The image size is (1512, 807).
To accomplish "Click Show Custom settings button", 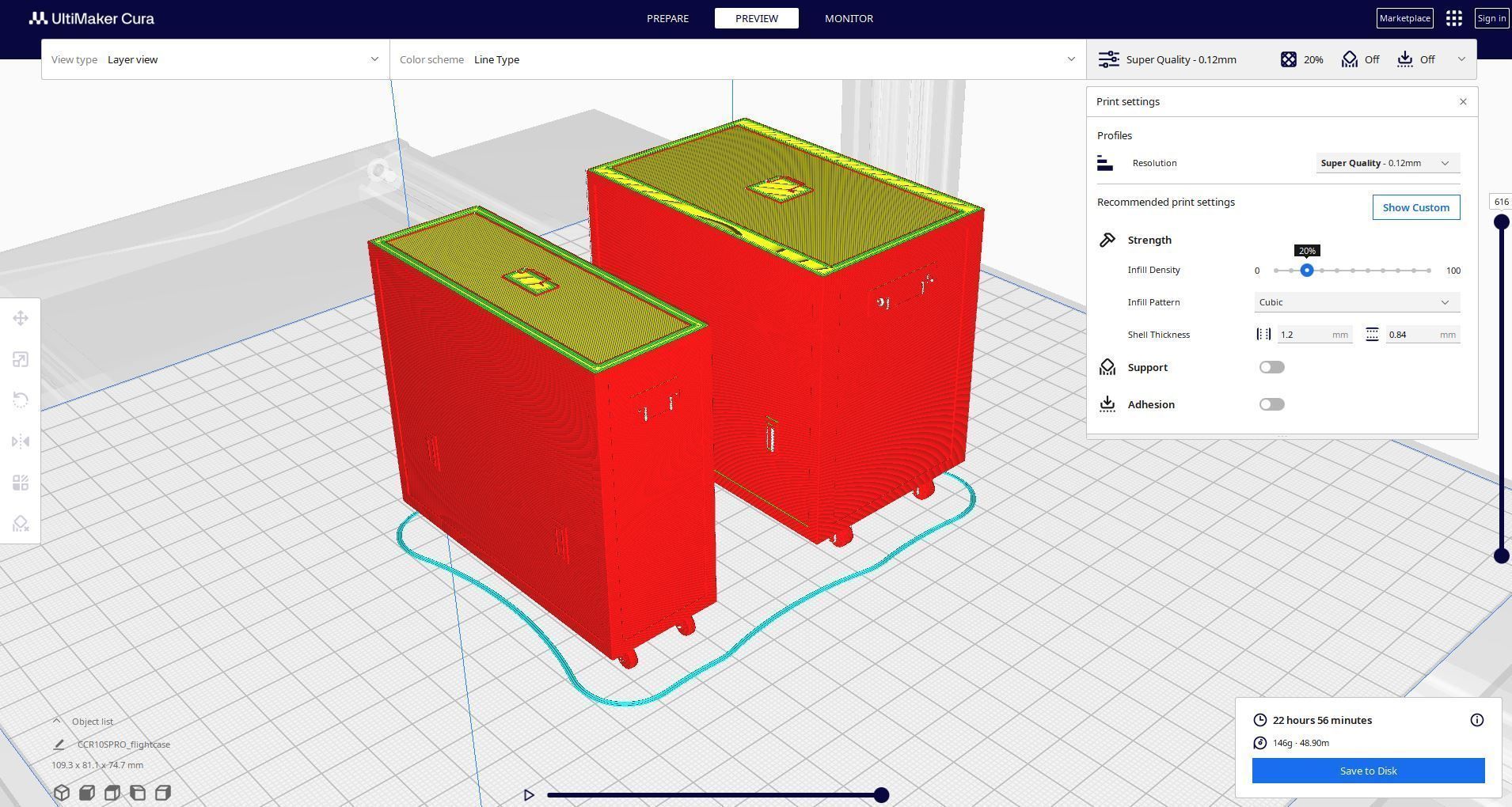I will point(1415,207).
